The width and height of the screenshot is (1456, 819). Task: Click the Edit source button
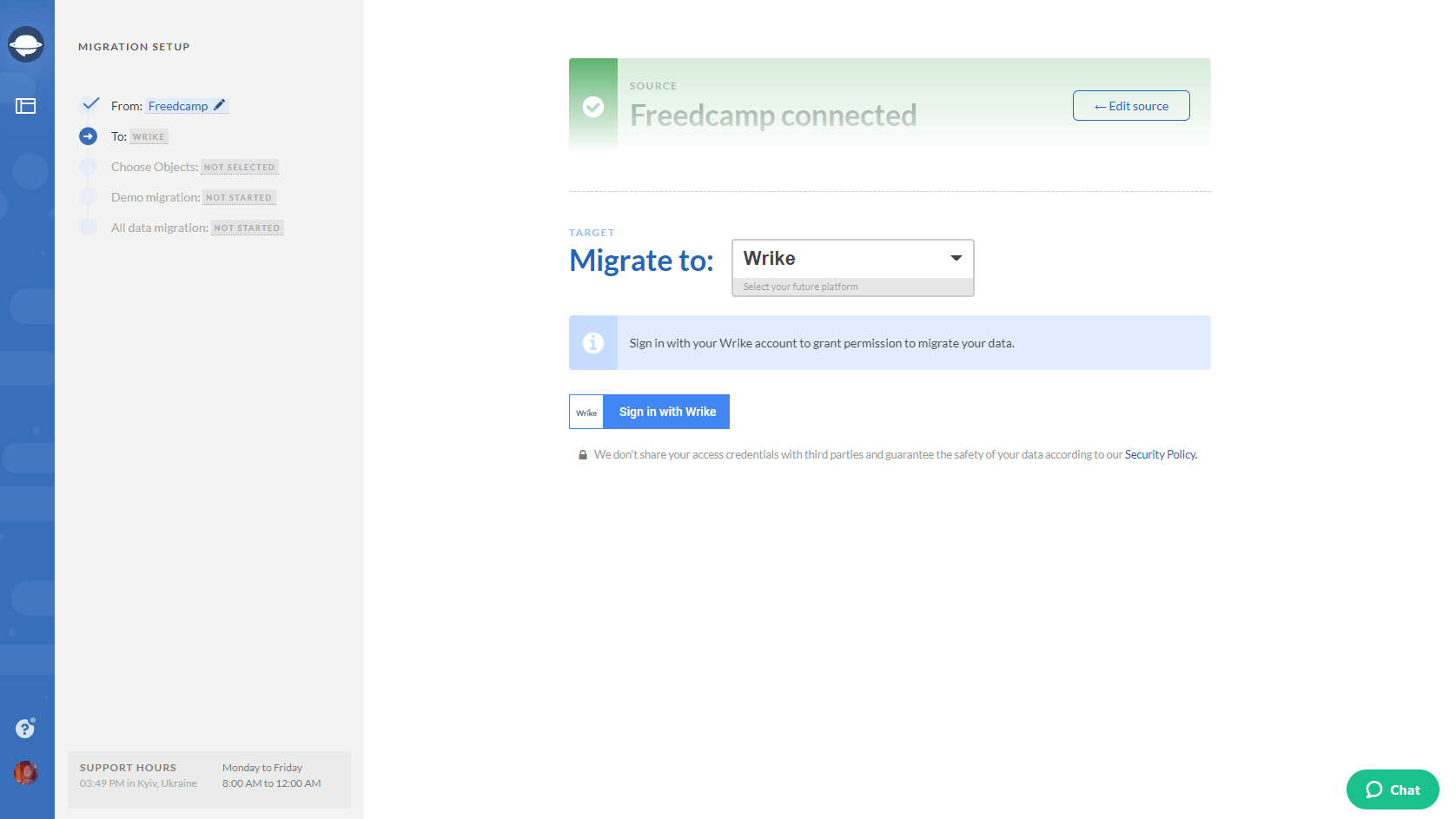(x=1131, y=106)
